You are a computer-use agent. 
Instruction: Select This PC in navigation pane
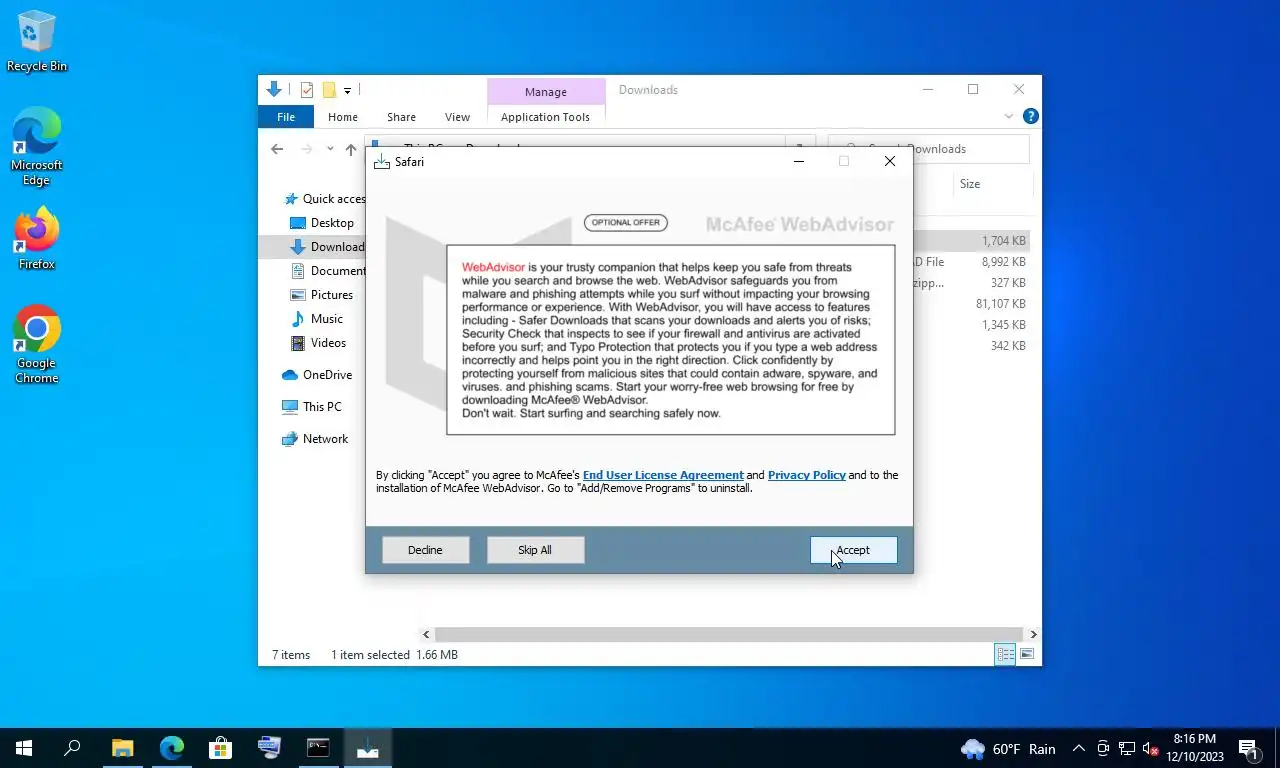[x=312, y=407]
